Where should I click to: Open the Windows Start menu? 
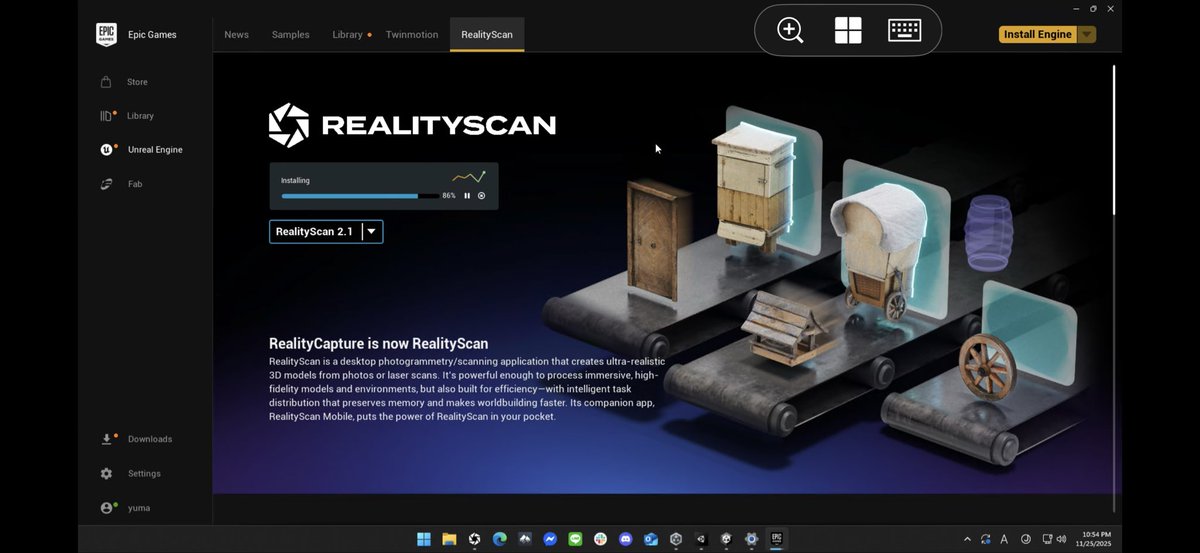click(x=424, y=539)
